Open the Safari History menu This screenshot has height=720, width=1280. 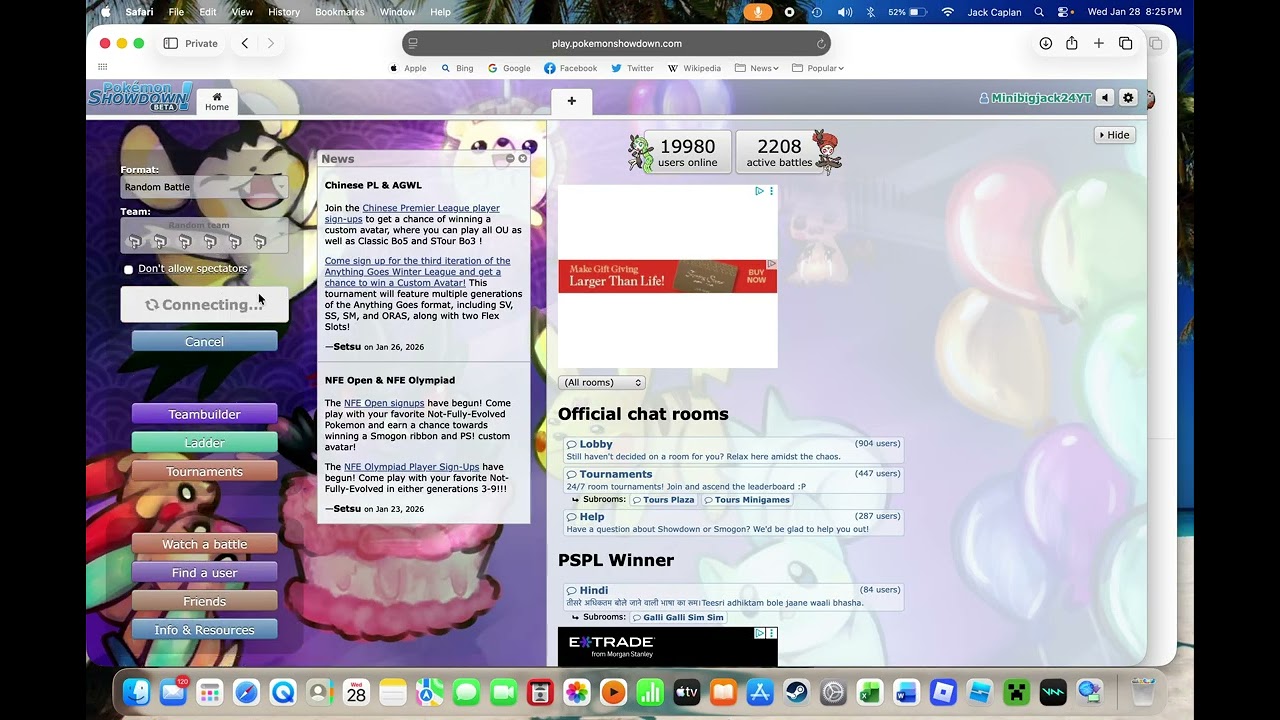pyautogui.click(x=284, y=12)
